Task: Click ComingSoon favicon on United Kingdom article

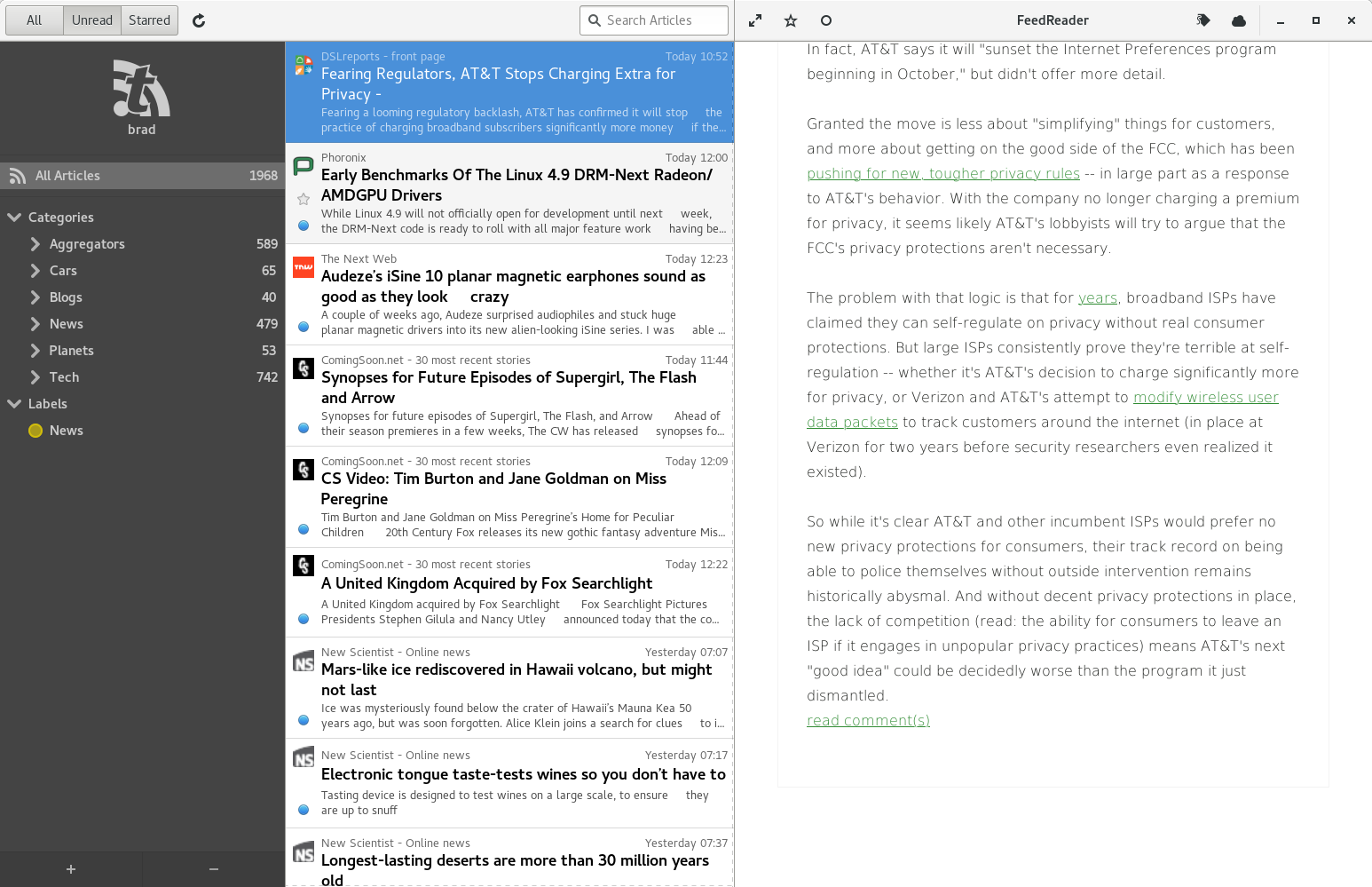Action: click(304, 566)
